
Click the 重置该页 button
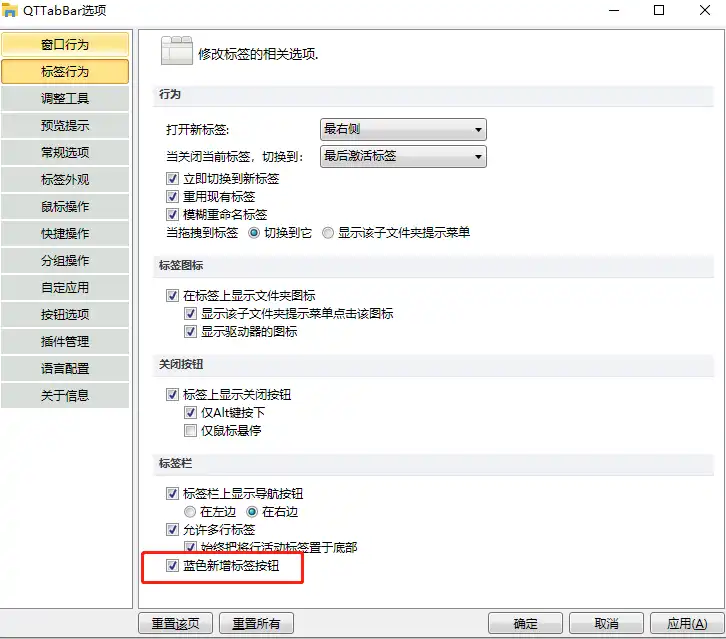(175, 623)
